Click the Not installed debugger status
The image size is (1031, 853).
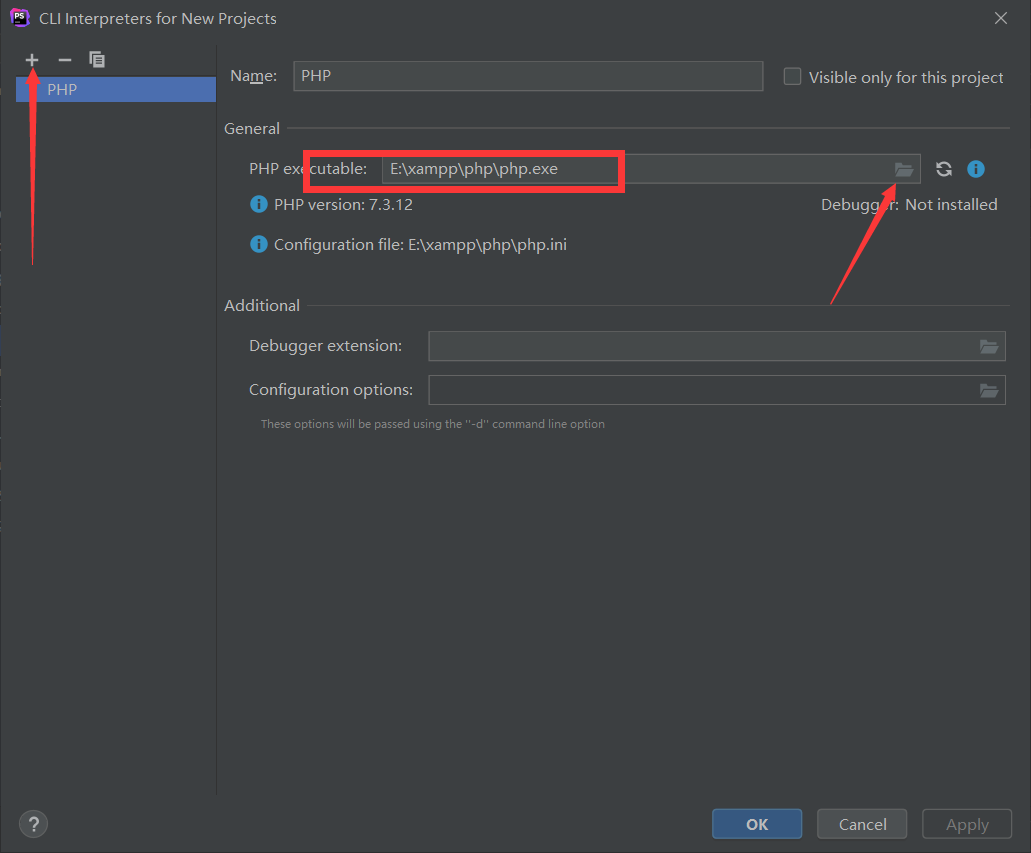[x=951, y=205]
